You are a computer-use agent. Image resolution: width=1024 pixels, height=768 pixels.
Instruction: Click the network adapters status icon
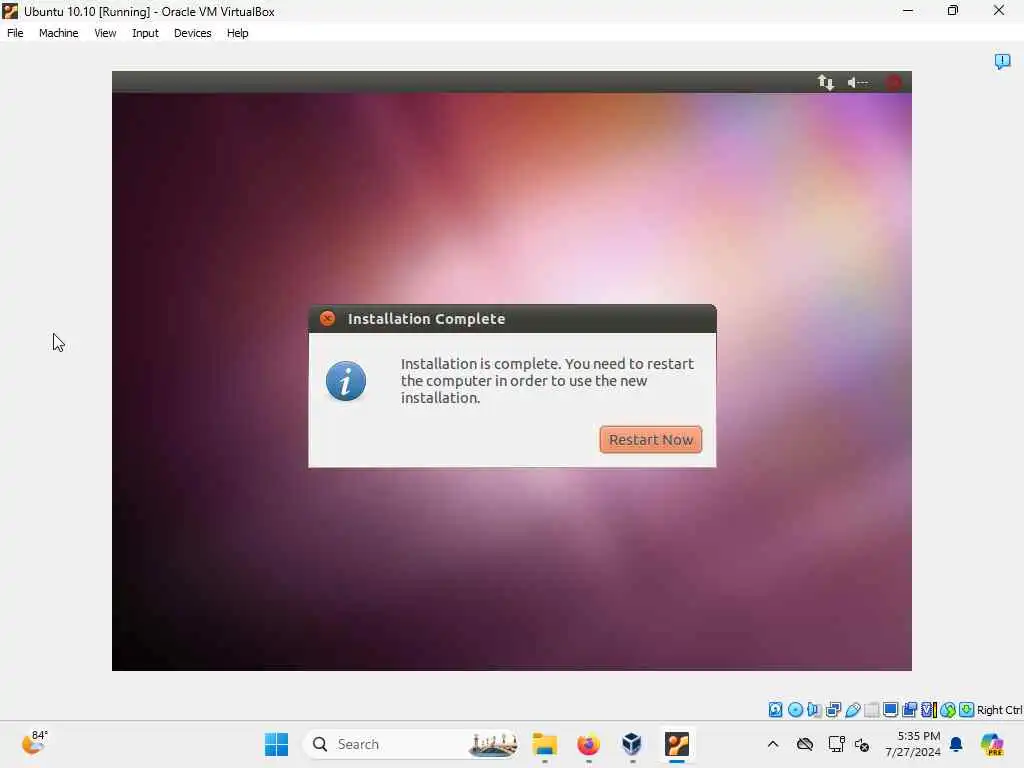pyautogui.click(x=833, y=709)
